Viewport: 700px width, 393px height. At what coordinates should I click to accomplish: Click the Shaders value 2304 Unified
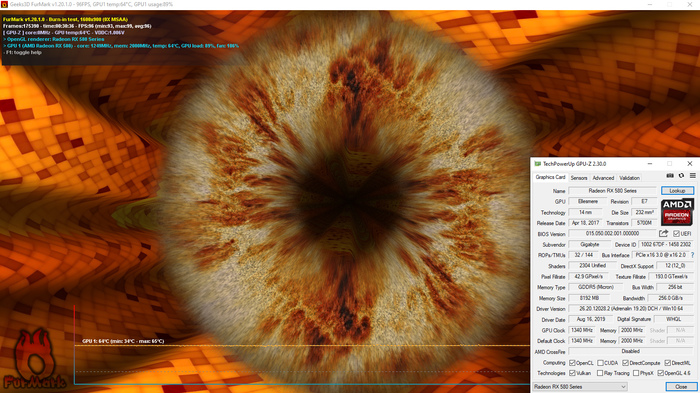point(592,266)
